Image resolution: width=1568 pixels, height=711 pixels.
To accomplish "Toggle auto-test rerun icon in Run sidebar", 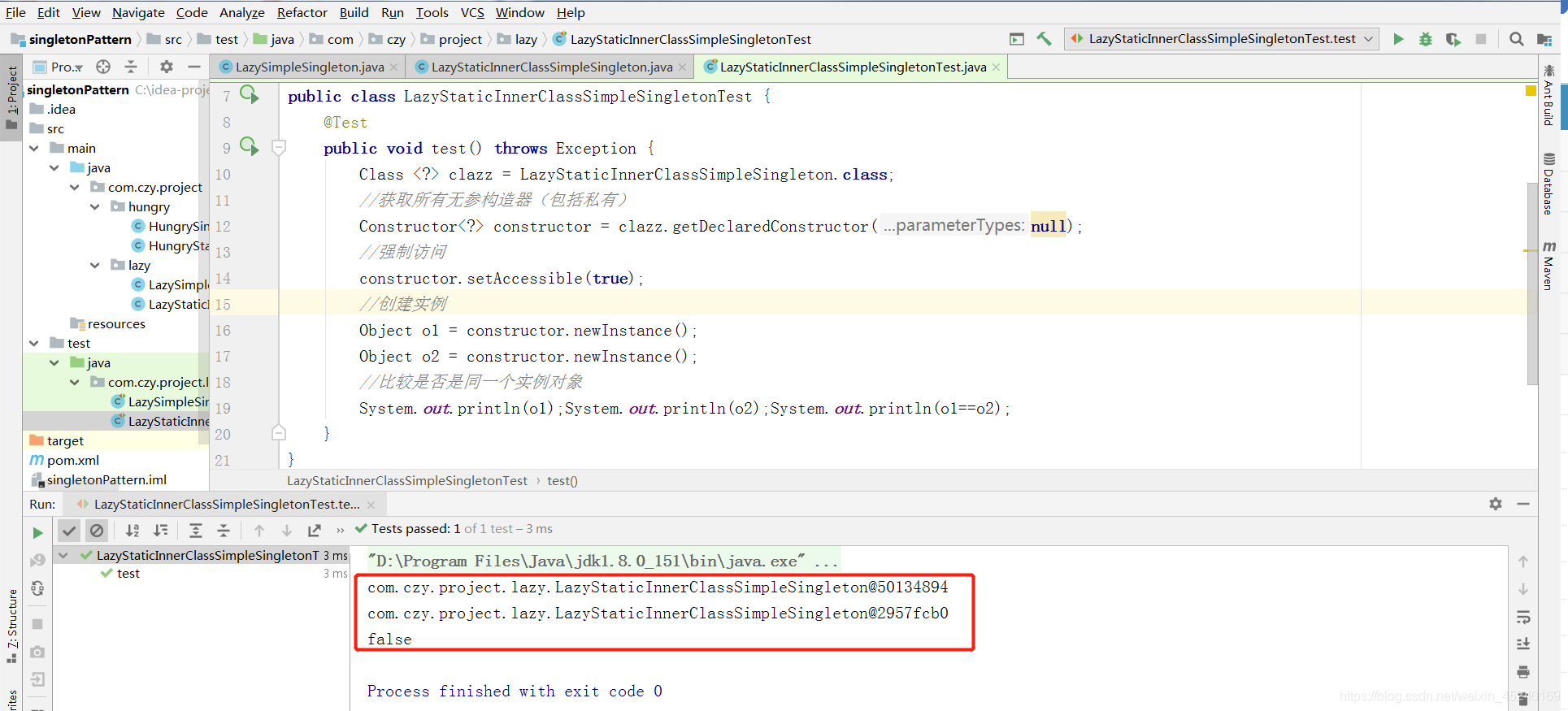I will 37,588.
